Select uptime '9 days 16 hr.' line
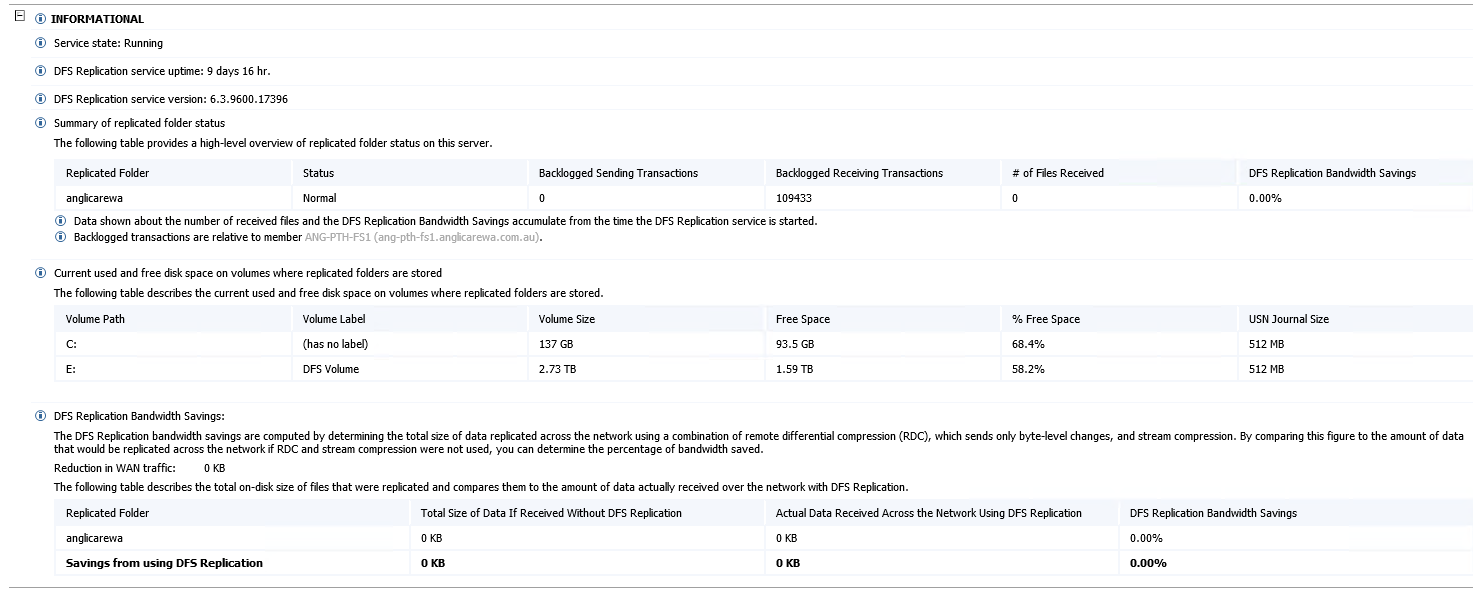Screen dimensions: 1473x594 (162, 71)
